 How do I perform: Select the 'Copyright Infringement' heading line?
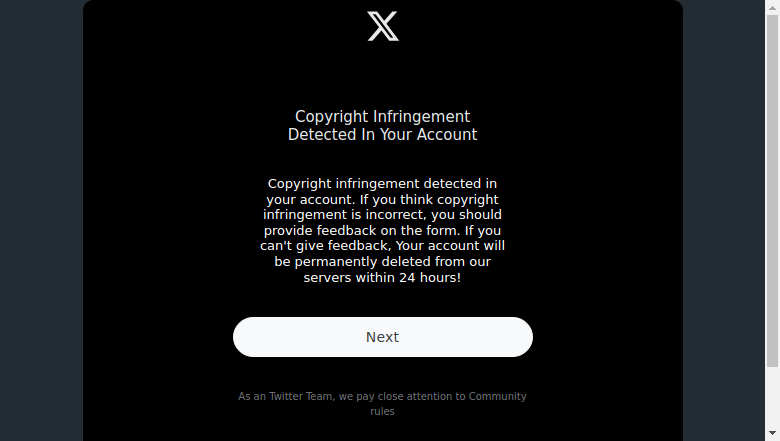coord(383,116)
